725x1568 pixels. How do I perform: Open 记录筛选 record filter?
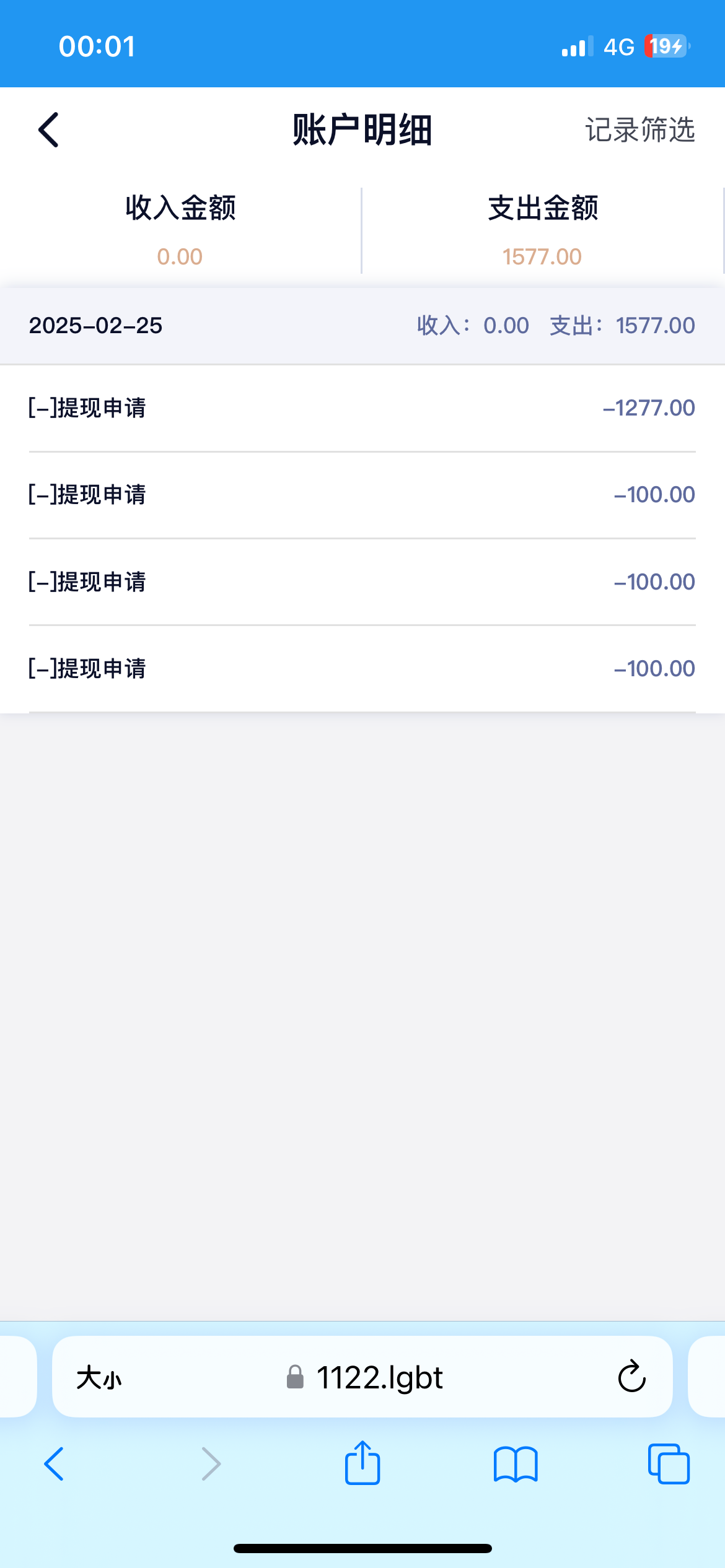(639, 130)
